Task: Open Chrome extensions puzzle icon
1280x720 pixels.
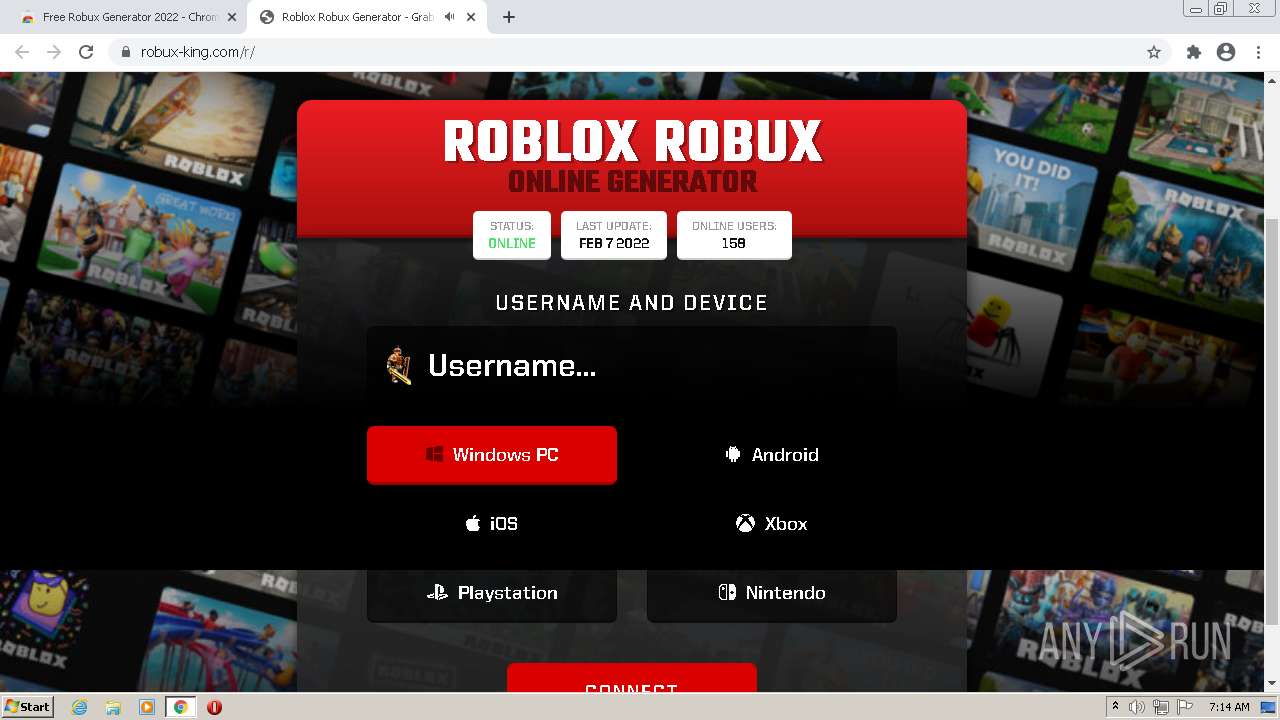Action: pos(1193,52)
